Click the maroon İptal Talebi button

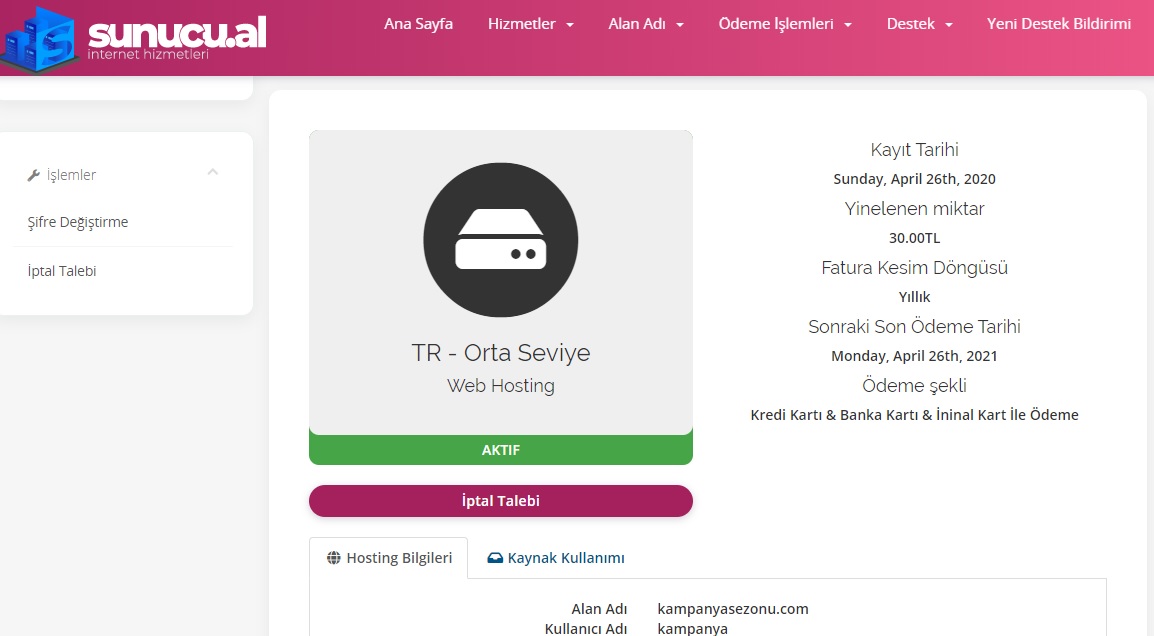(500, 501)
